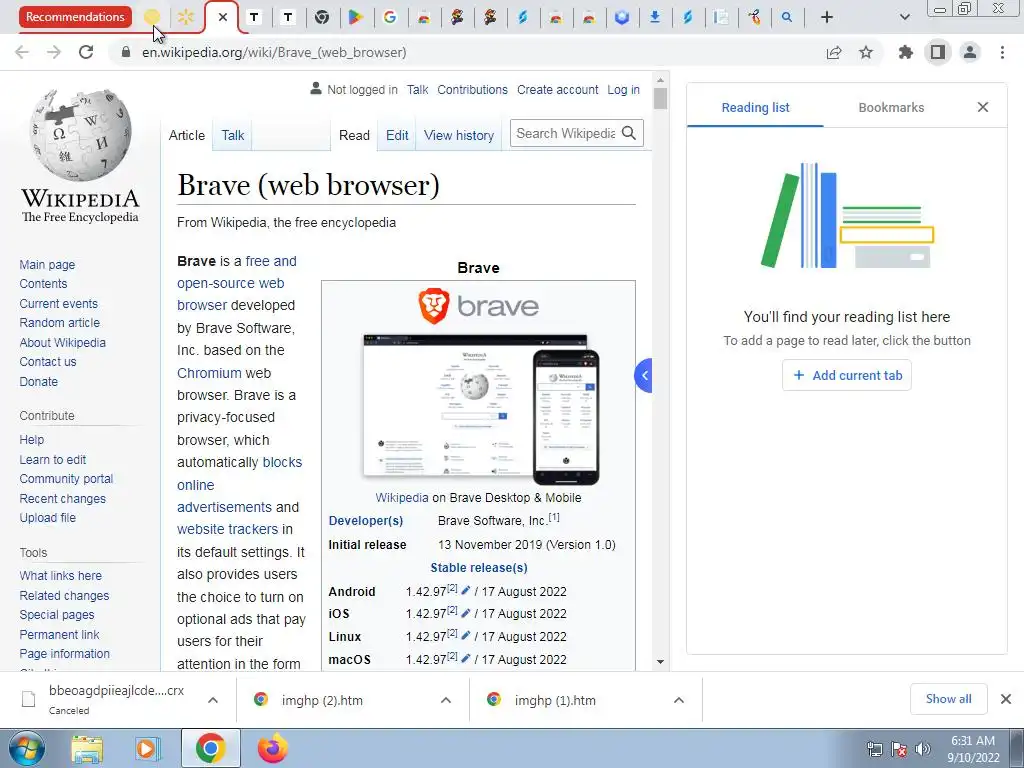Switch to the blue download-arrow tab
The width and height of the screenshot is (1024, 768).
654,17
